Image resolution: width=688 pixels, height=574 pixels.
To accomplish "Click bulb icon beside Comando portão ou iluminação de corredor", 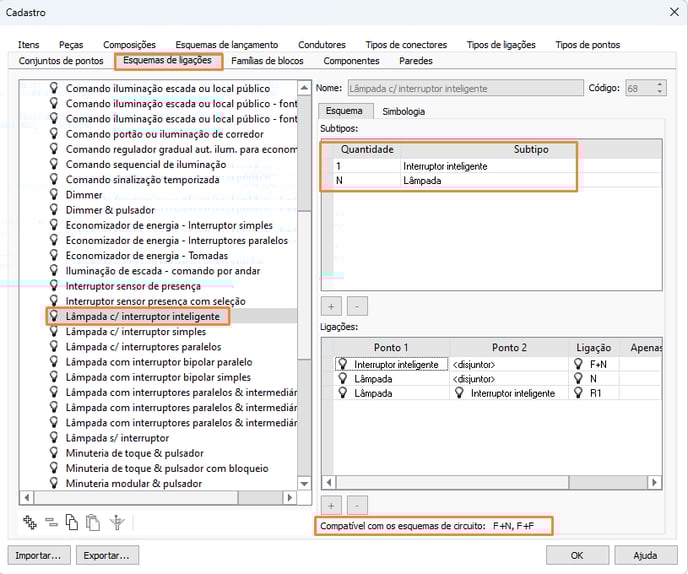I will click(54, 133).
